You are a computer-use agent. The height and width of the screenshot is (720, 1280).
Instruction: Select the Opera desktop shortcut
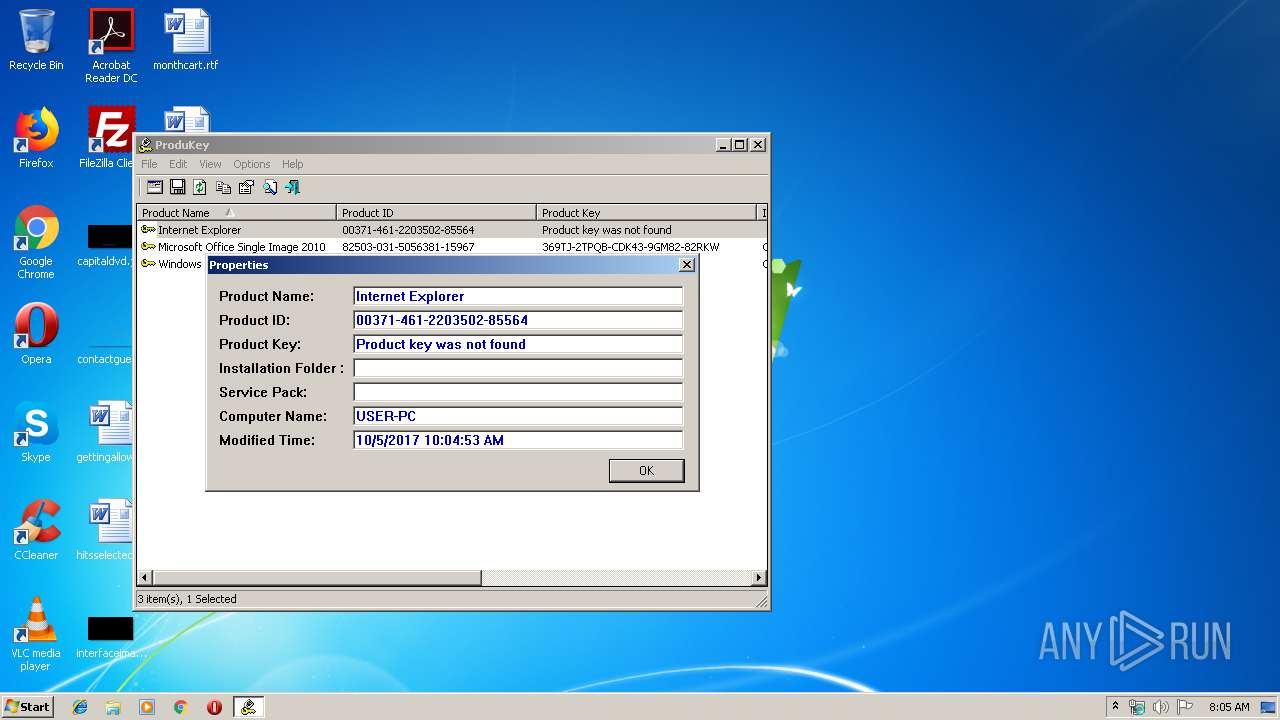pos(36,334)
